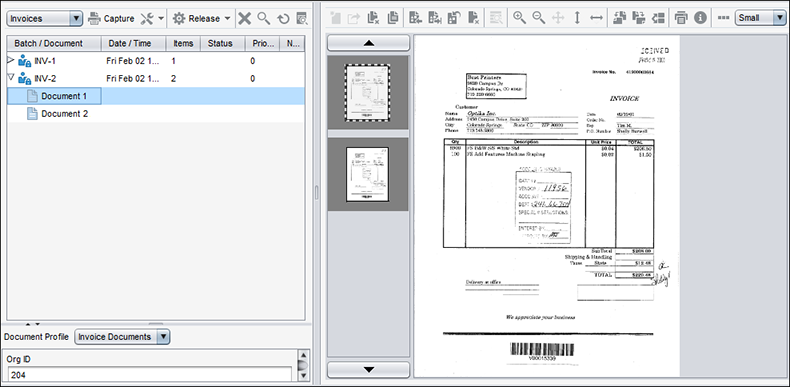Click the insert page before icon
The image size is (790, 387).
point(416,18)
